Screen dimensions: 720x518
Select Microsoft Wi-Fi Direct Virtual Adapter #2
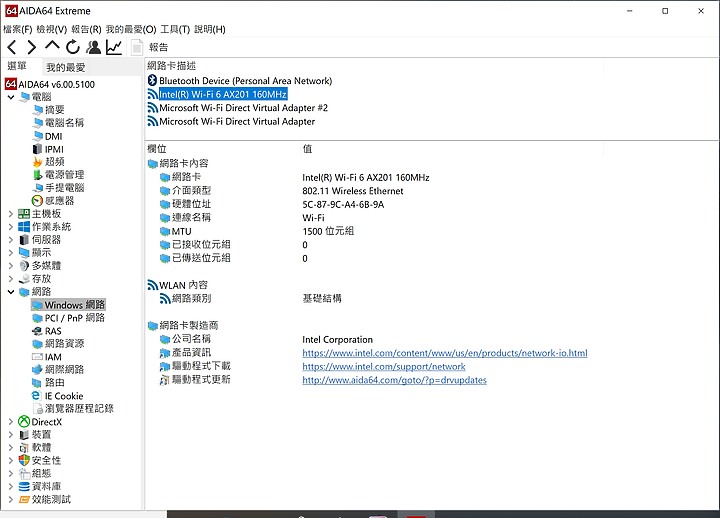[x=237, y=108]
